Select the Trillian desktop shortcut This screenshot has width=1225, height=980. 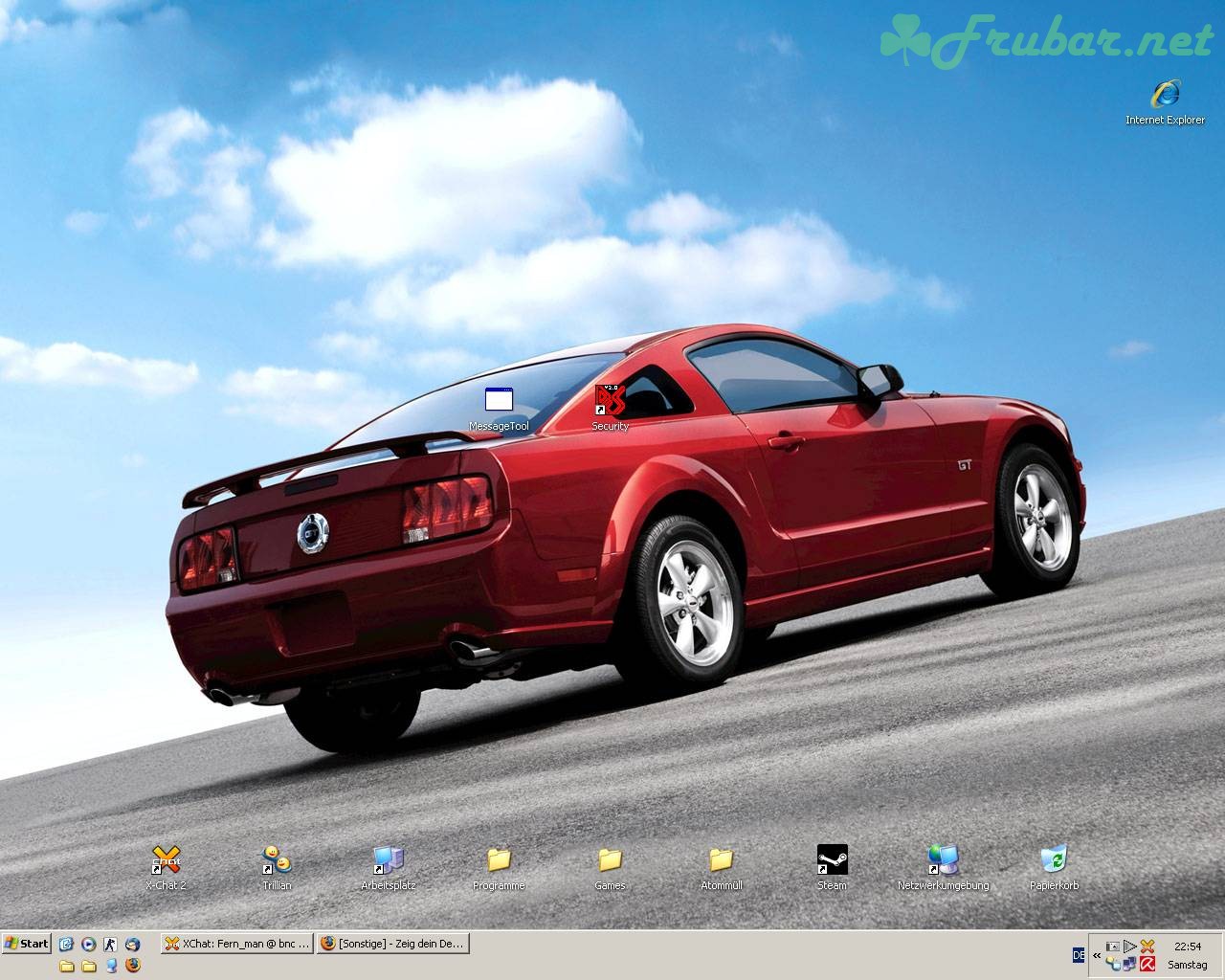click(277, 868)
